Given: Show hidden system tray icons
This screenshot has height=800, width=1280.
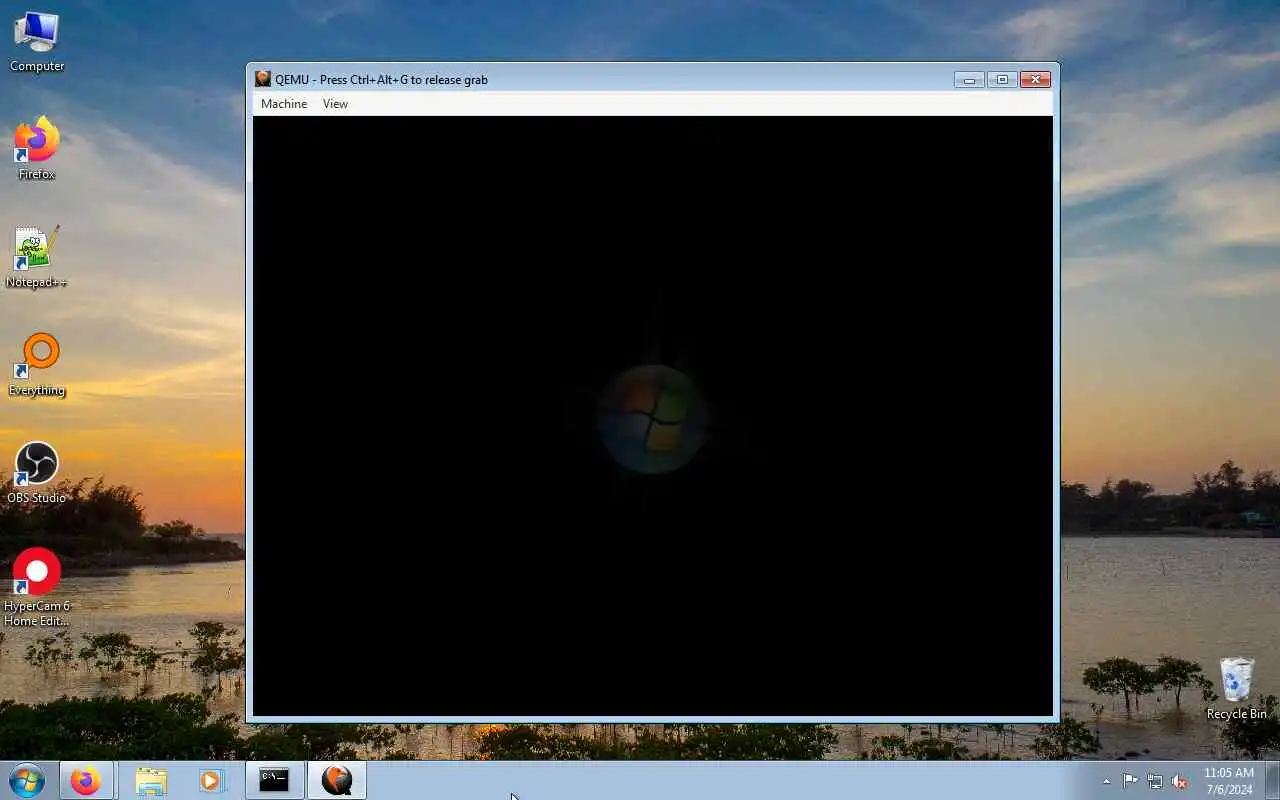Looking at the screenshot, I should [x=1106, y=781].
